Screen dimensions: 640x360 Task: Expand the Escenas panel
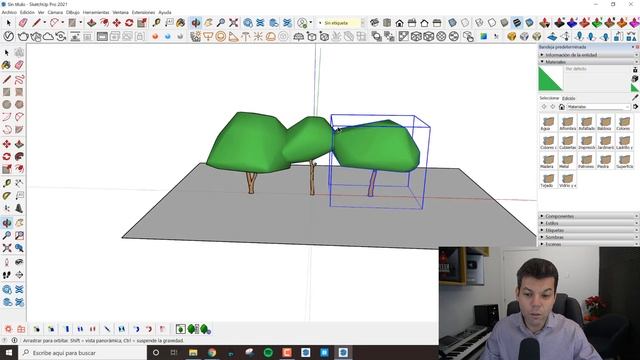[x=588, y=244]
